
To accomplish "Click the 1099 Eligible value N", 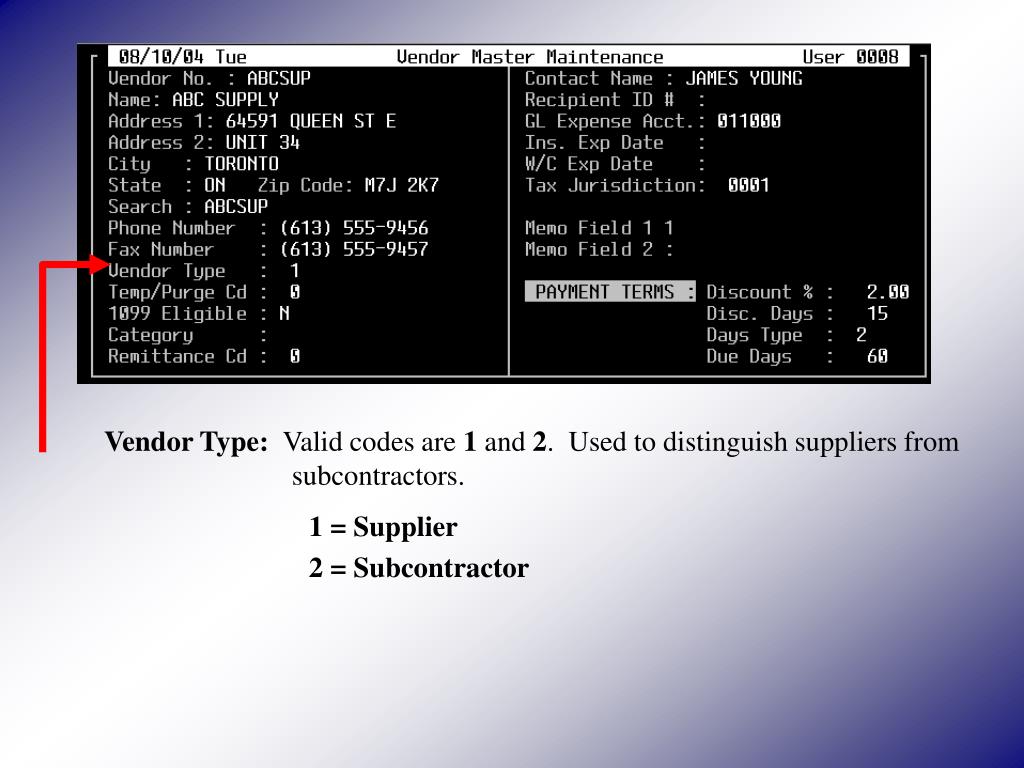I will tap(284, 314).
